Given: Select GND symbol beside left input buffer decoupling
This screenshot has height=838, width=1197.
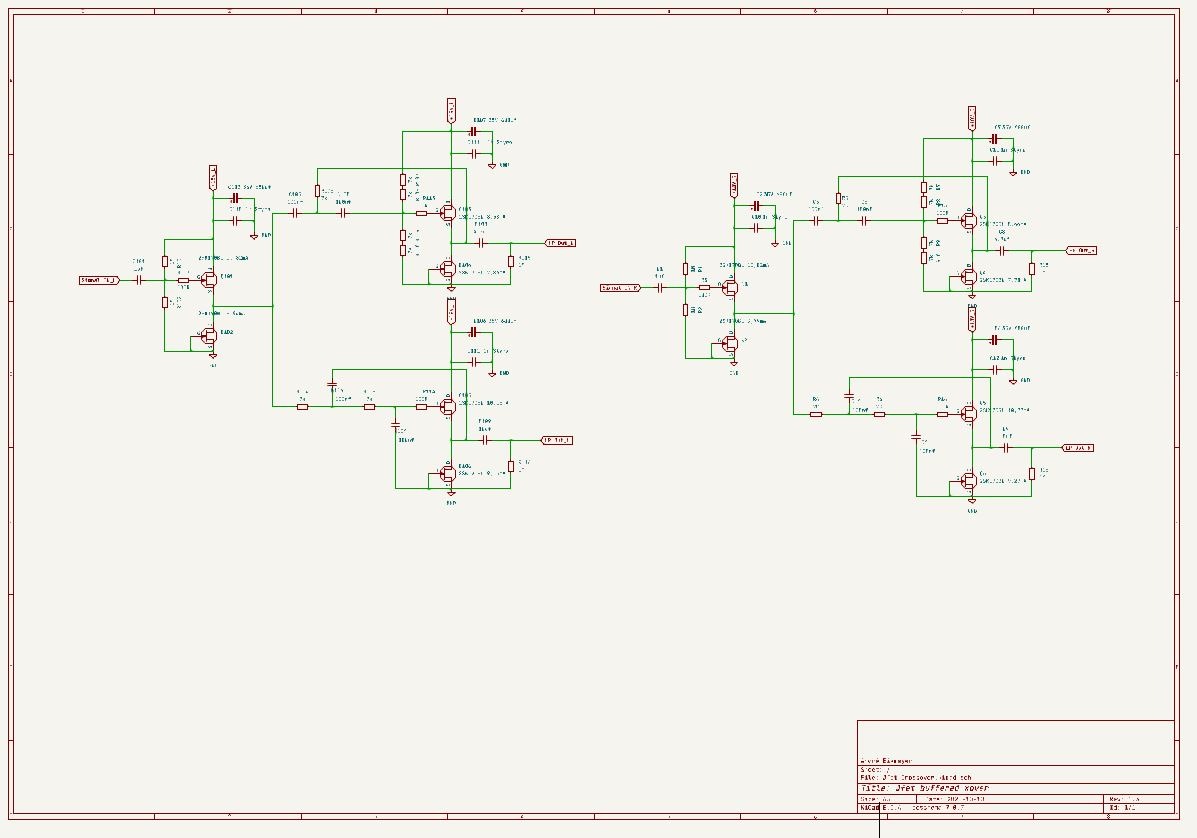Looking at the screenshot, I should tap(254, 236).
